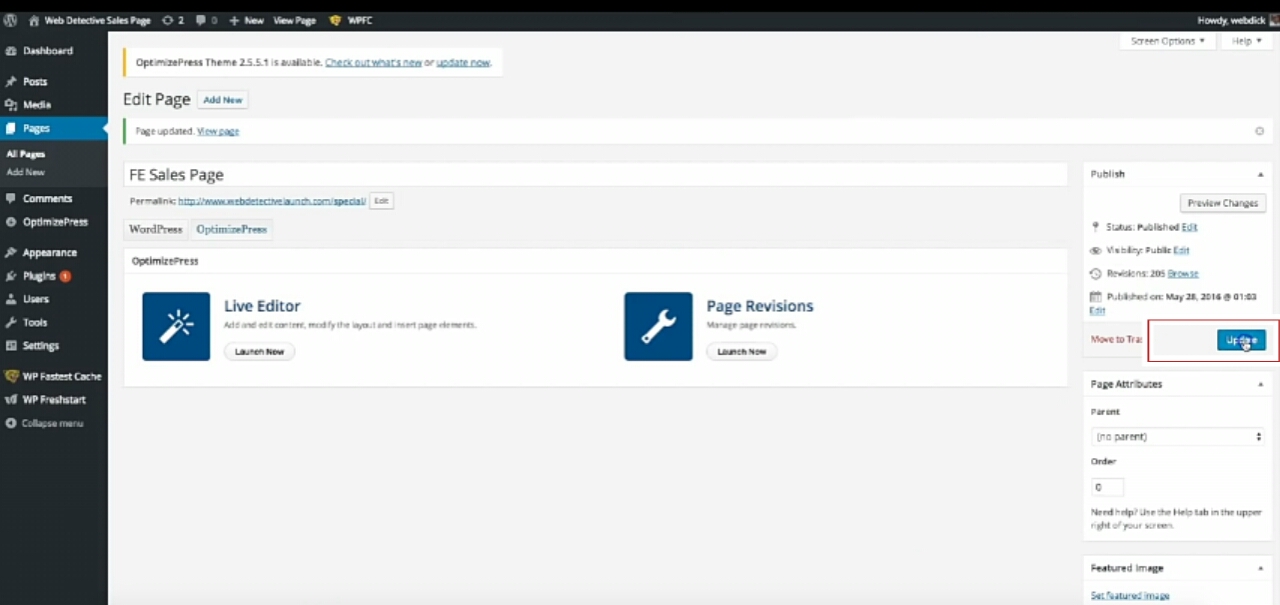This screenshot has width=1280, height=605.
Task: Click the status pin icon in Publish
Action: [1096, 227]
